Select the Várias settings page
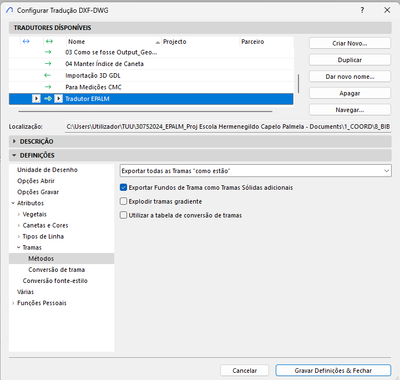This screenshot has height=380, width=400. (x=25, y=292)
